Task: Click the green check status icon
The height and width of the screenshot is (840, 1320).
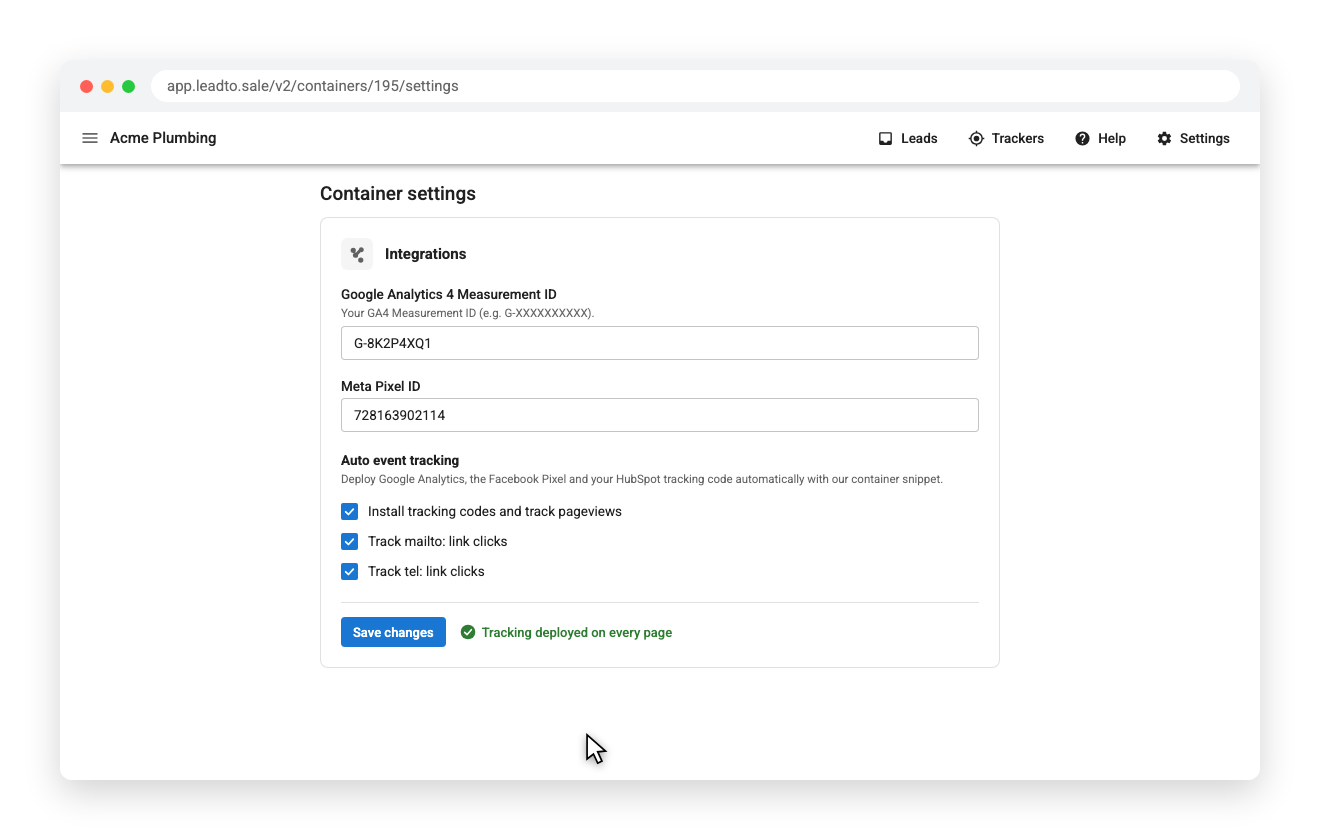Action: coord(468,632)
